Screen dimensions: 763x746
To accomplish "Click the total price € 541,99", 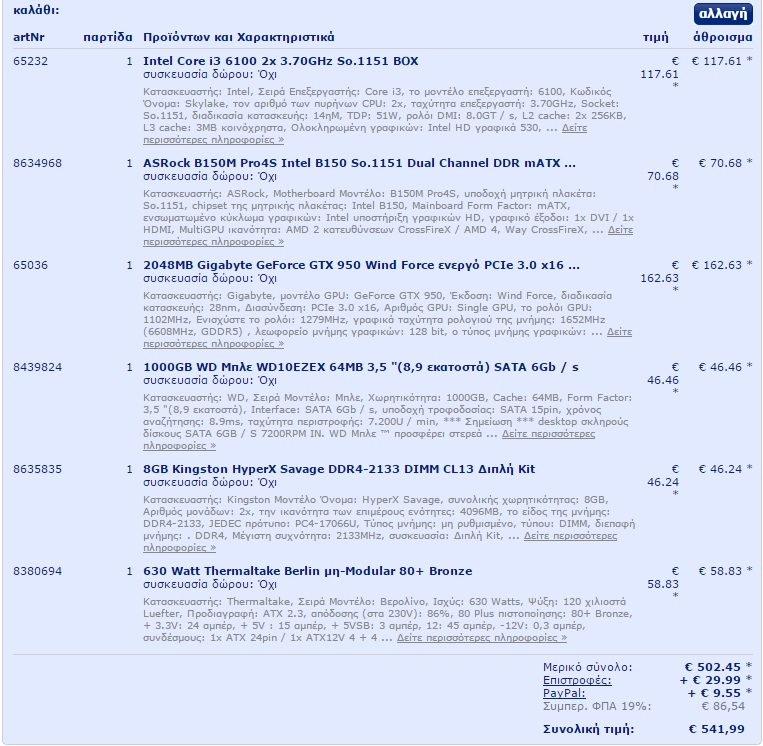I will [x=717, y=729].
